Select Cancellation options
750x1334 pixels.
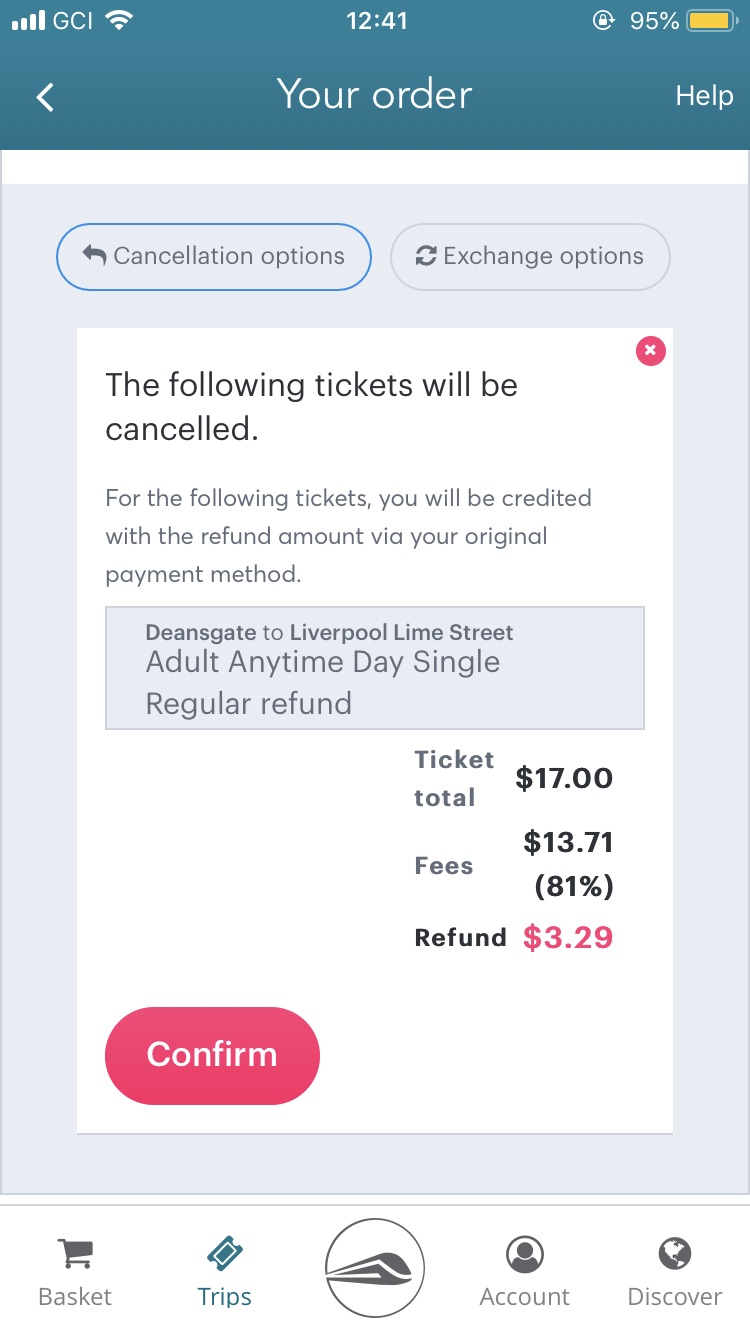point(213,256)
